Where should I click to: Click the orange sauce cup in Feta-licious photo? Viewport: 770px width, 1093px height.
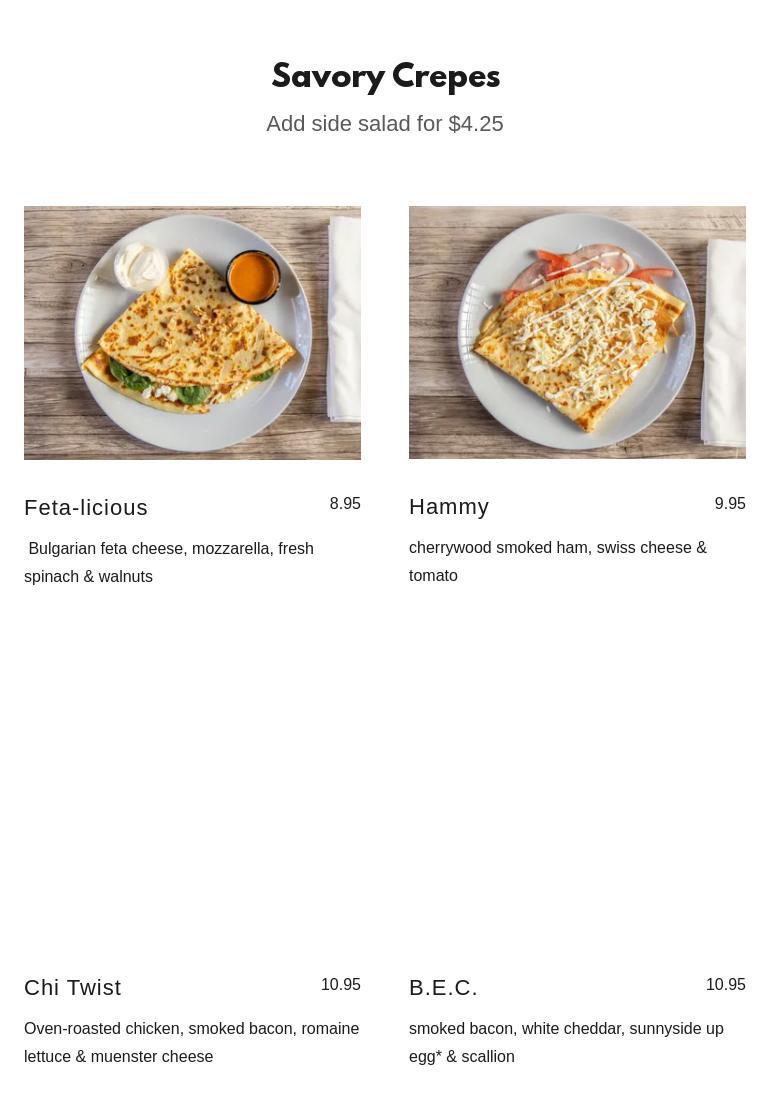[x=253, y=277]
